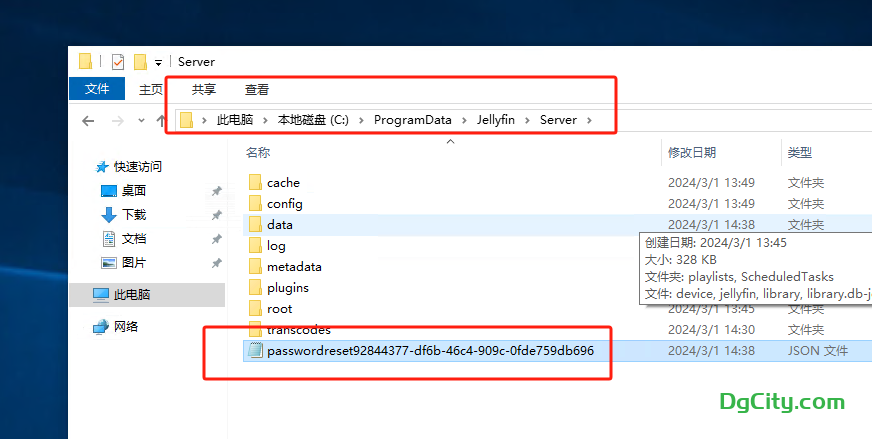Click the 下载 blue arrow icon

pyautogui.click(x=108, y=215)
